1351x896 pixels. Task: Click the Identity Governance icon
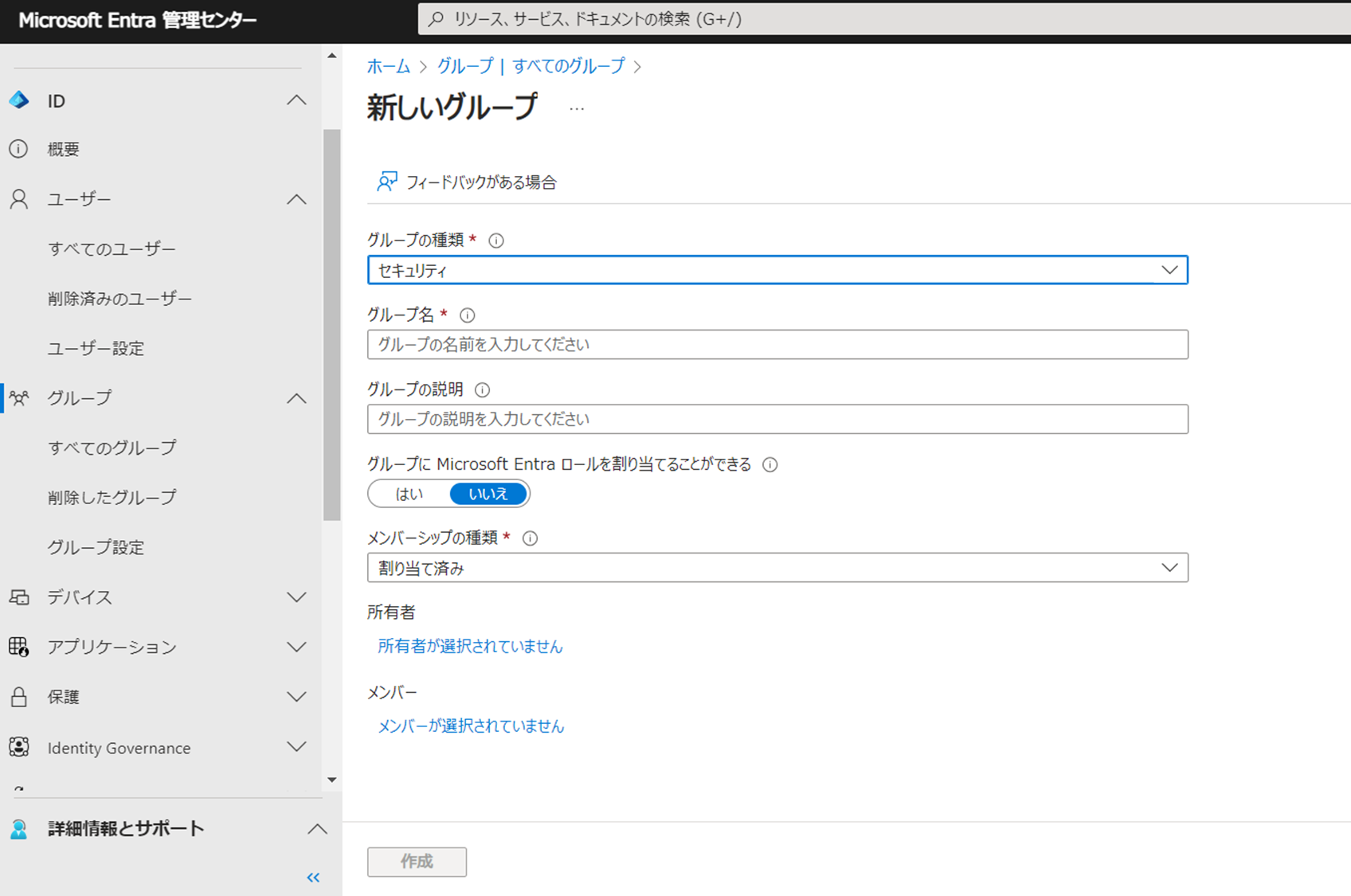pos(19,747)
